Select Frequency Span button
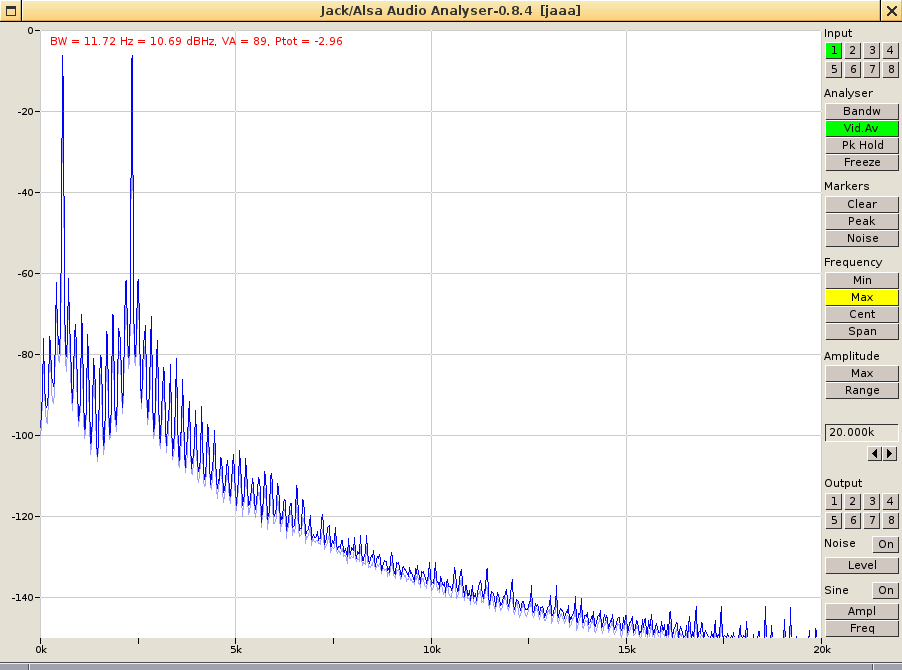902x670 pixels. [x=862, y=331]
